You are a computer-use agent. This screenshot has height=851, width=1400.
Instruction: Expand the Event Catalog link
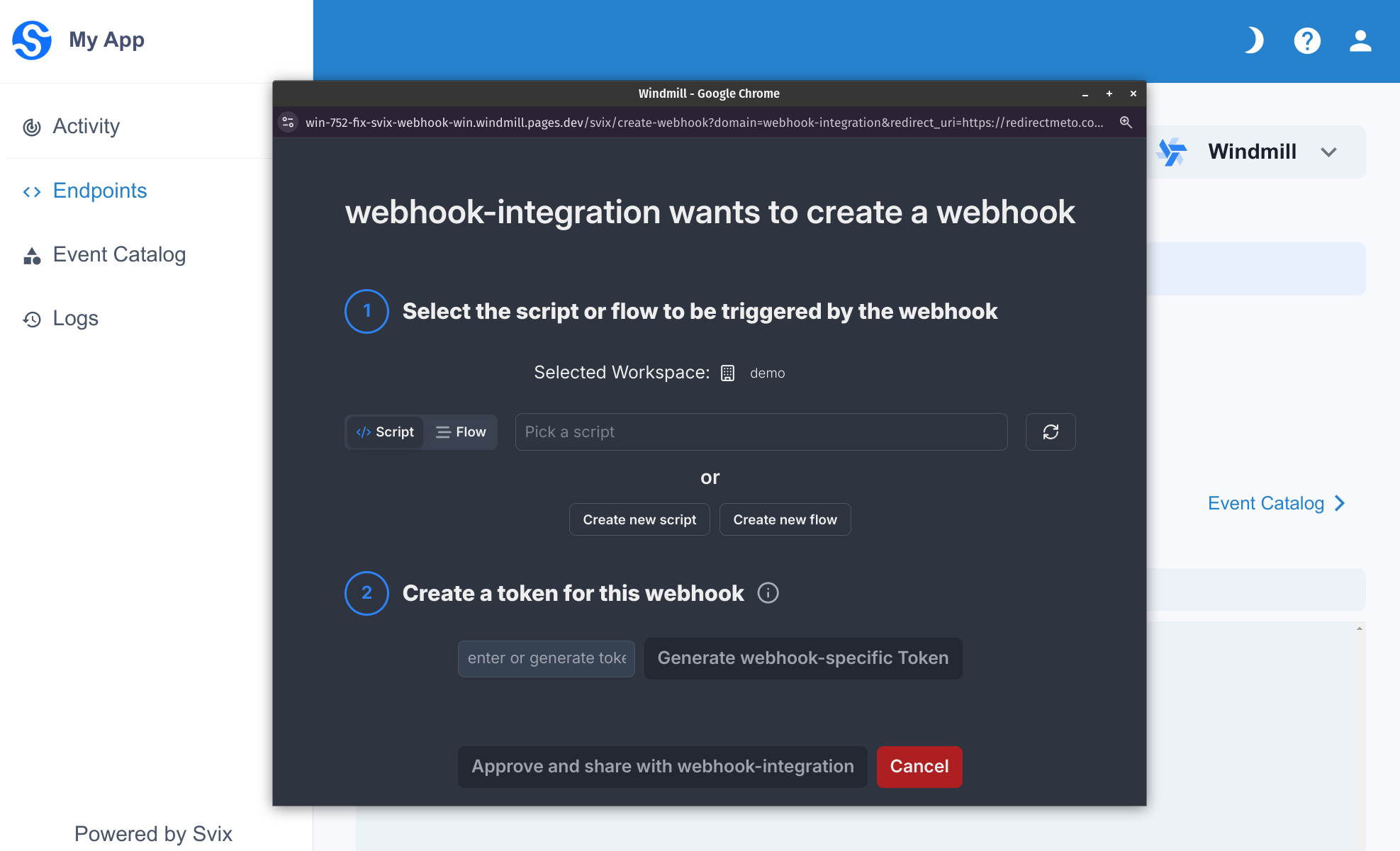click(1281, 503)
